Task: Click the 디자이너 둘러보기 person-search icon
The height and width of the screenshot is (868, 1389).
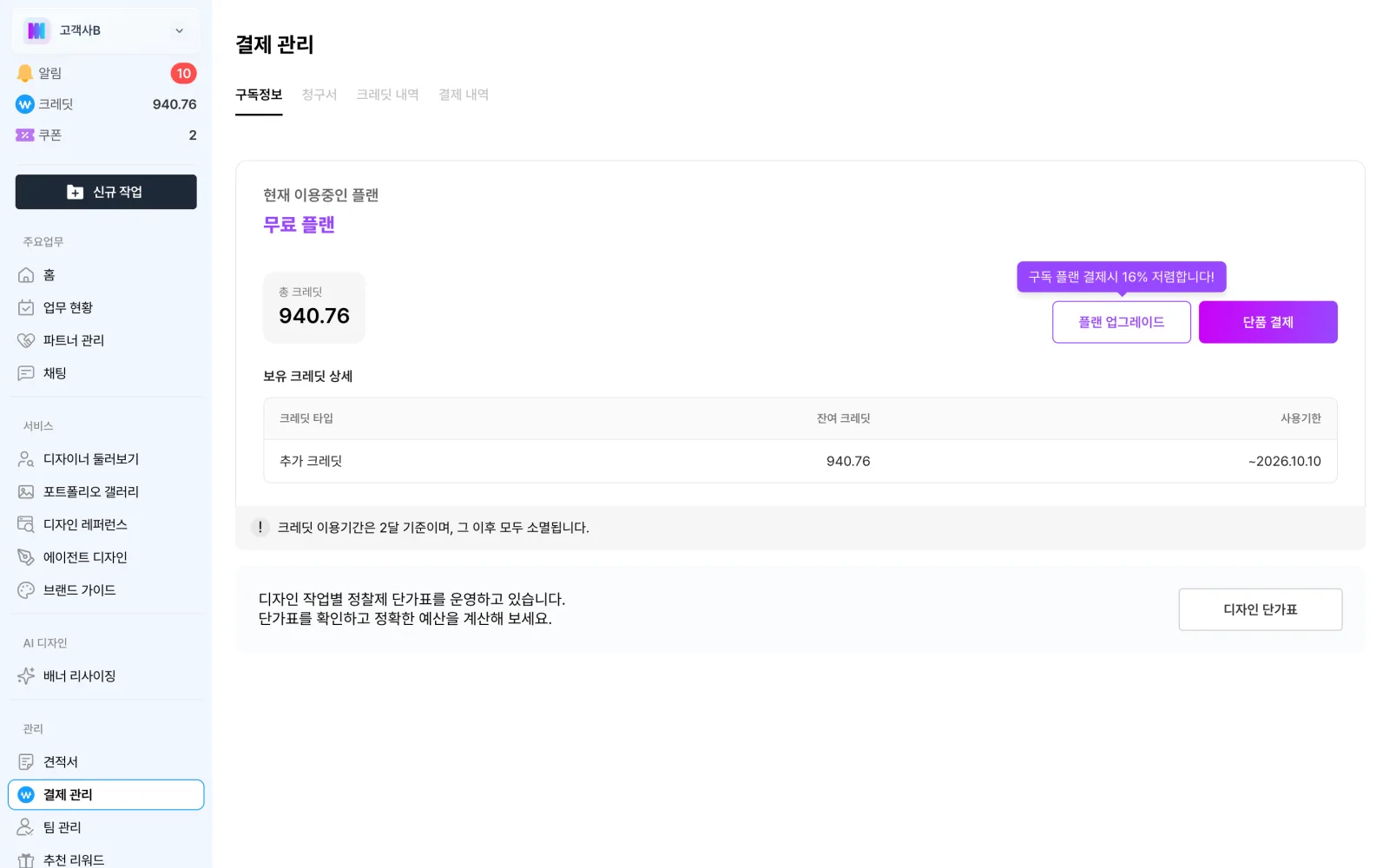Action: (x=26, y=459)
